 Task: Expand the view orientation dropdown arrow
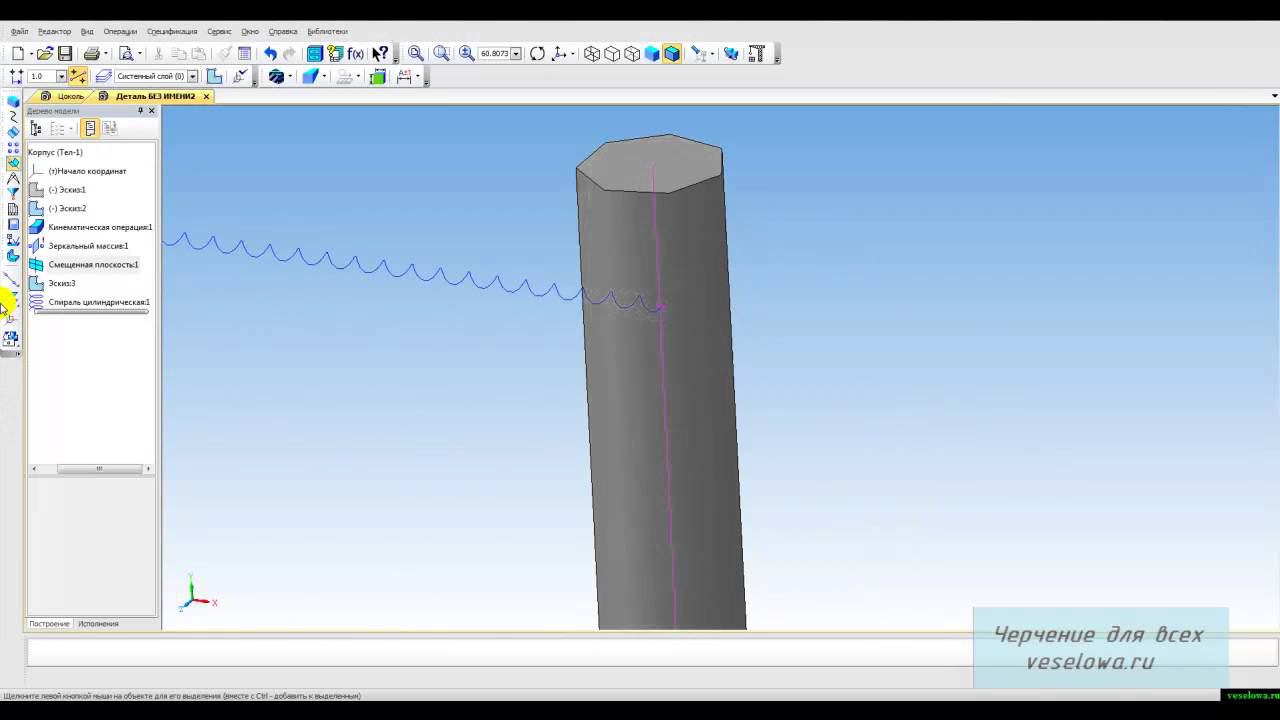click(x=572, y=54)
